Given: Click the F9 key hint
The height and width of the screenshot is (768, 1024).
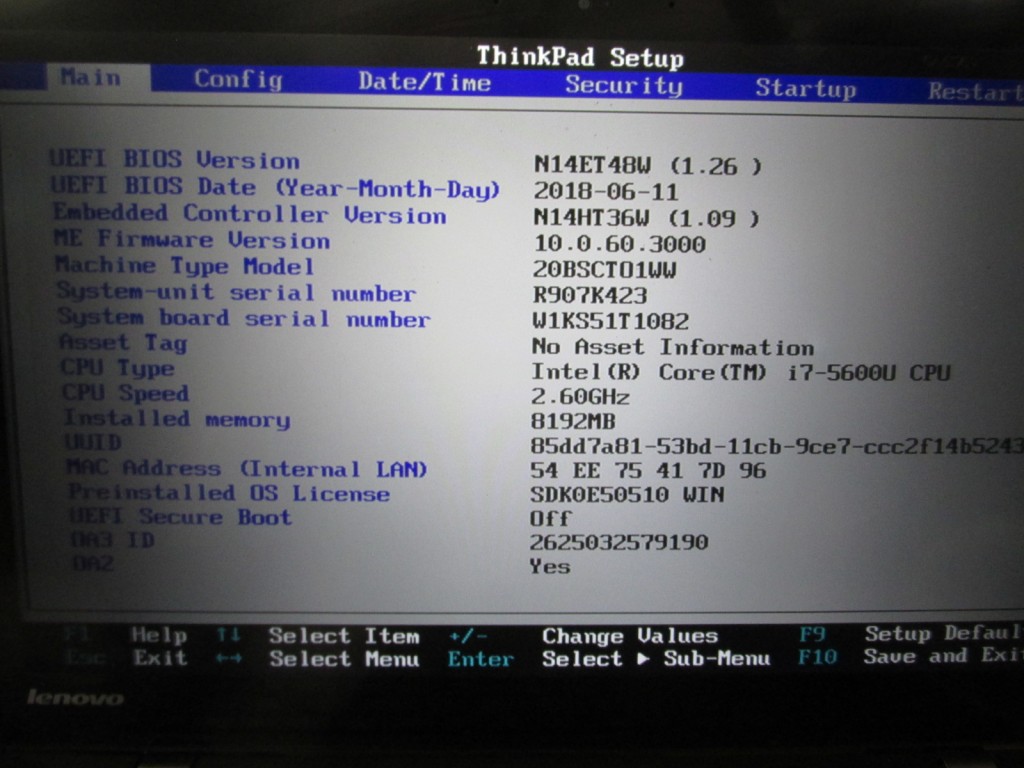Looking at the screenshot, I should [x=812, y=634].
